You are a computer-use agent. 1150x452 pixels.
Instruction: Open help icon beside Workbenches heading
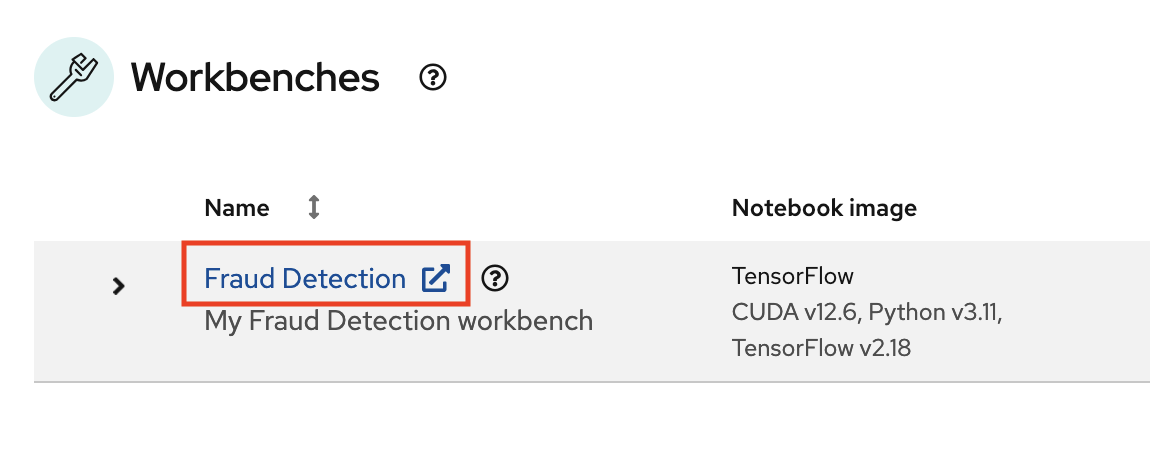point(433,77)
